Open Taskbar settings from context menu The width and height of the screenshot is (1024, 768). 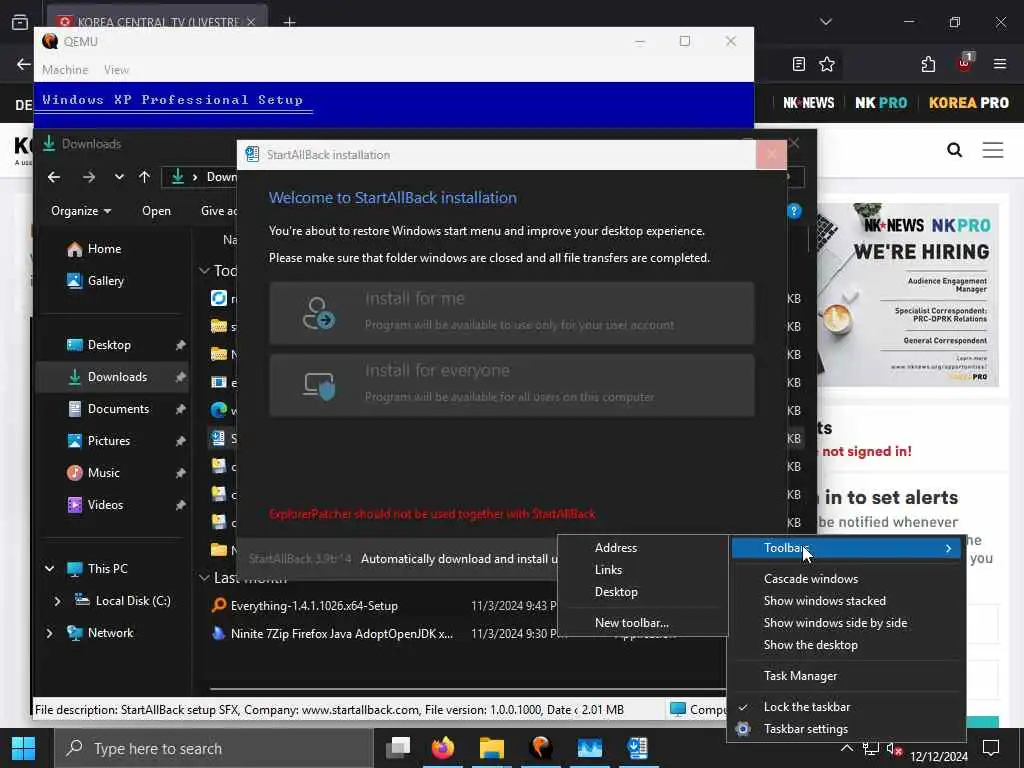point(846,729)
